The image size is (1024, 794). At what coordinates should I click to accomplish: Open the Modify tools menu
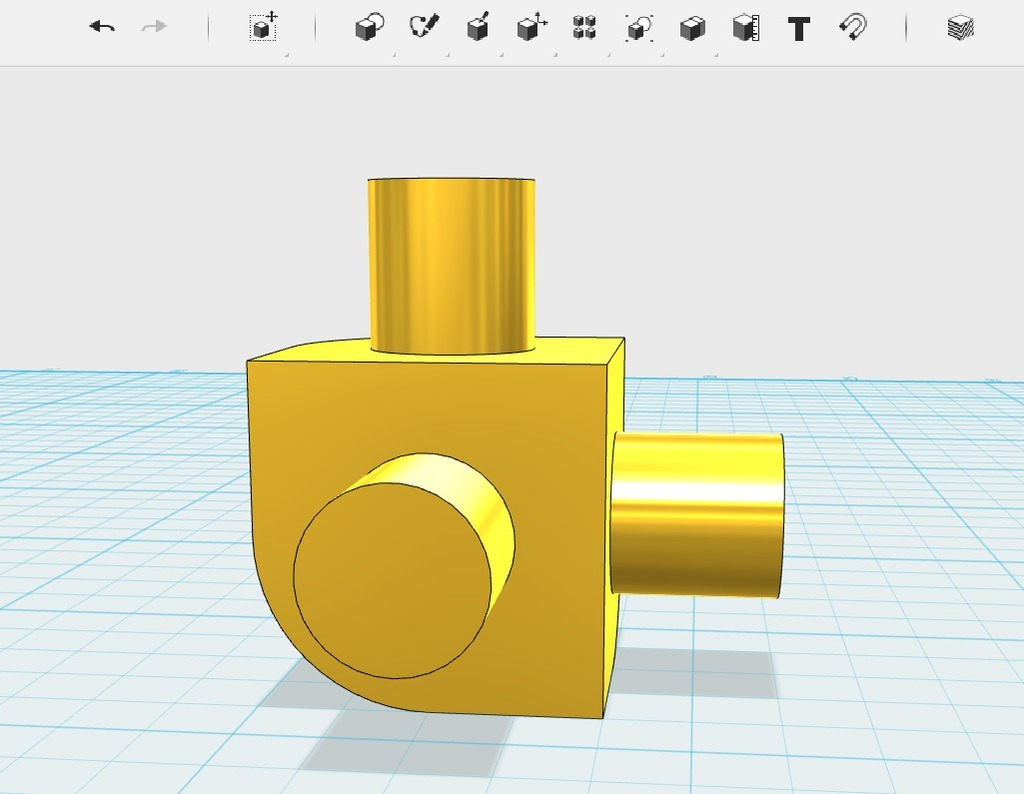tap(532, 27)
